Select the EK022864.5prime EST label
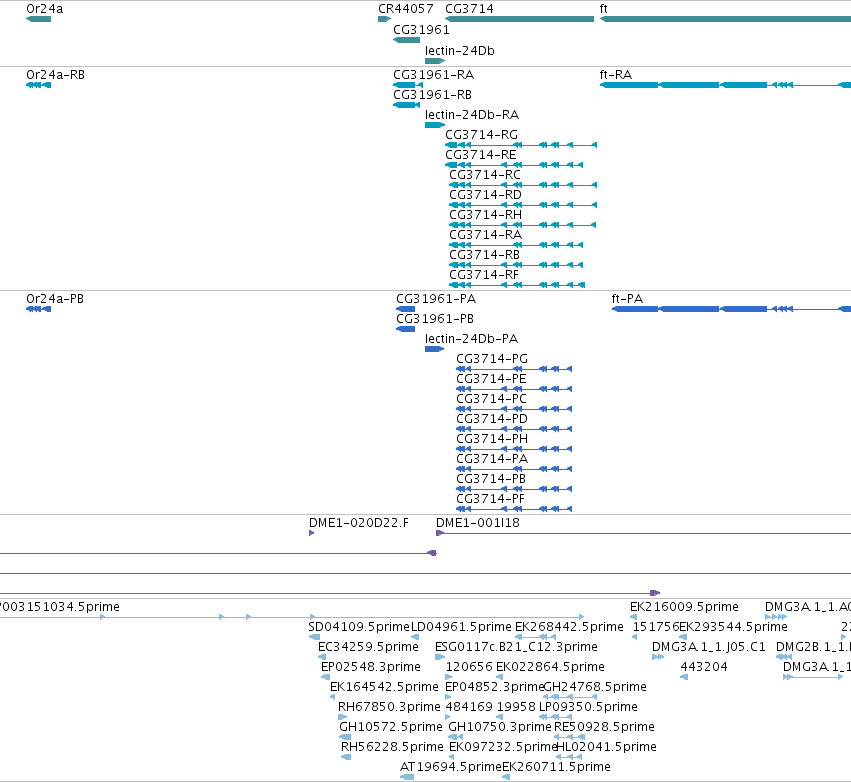This screenshot has width=851, height=782. coord(550,667)
